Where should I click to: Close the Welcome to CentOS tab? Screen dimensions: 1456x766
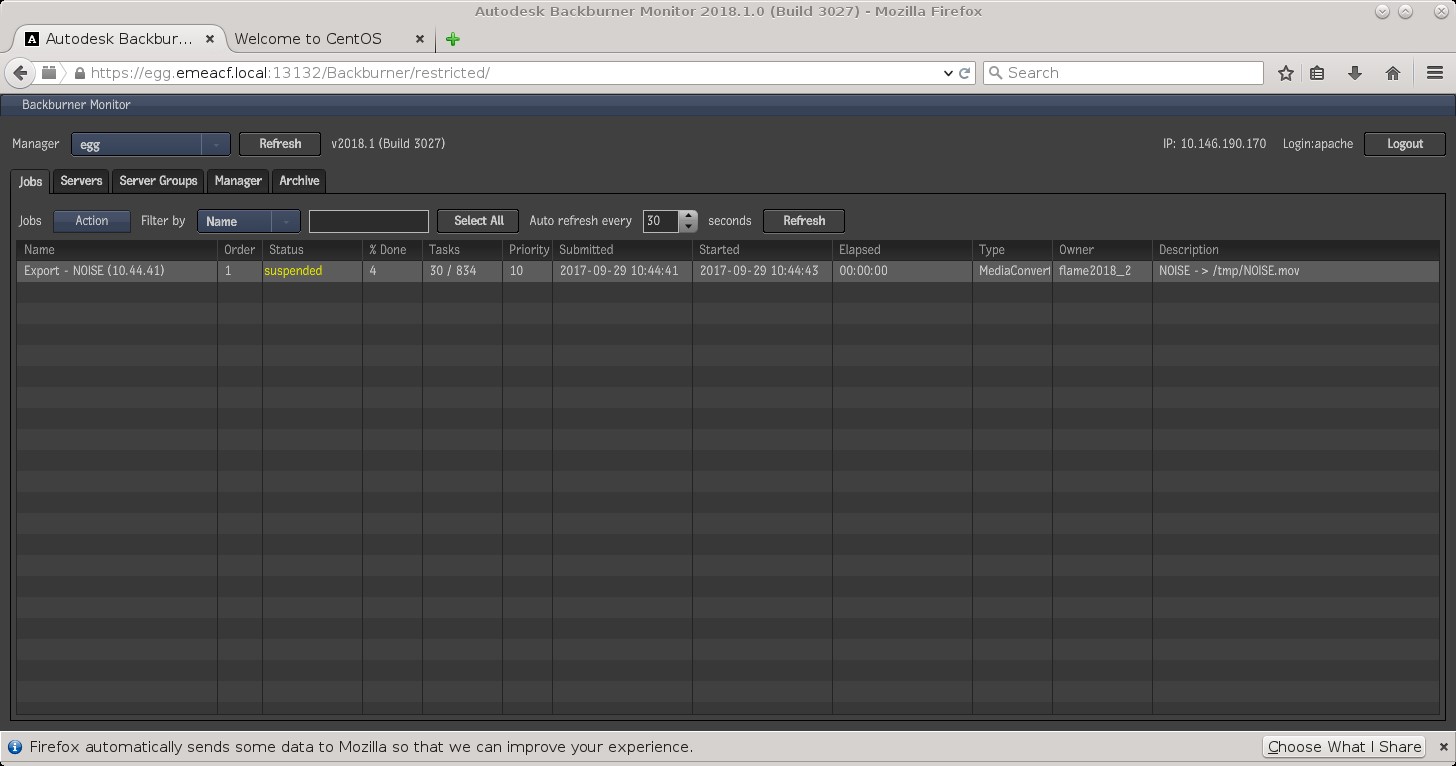tap(418, 39)
